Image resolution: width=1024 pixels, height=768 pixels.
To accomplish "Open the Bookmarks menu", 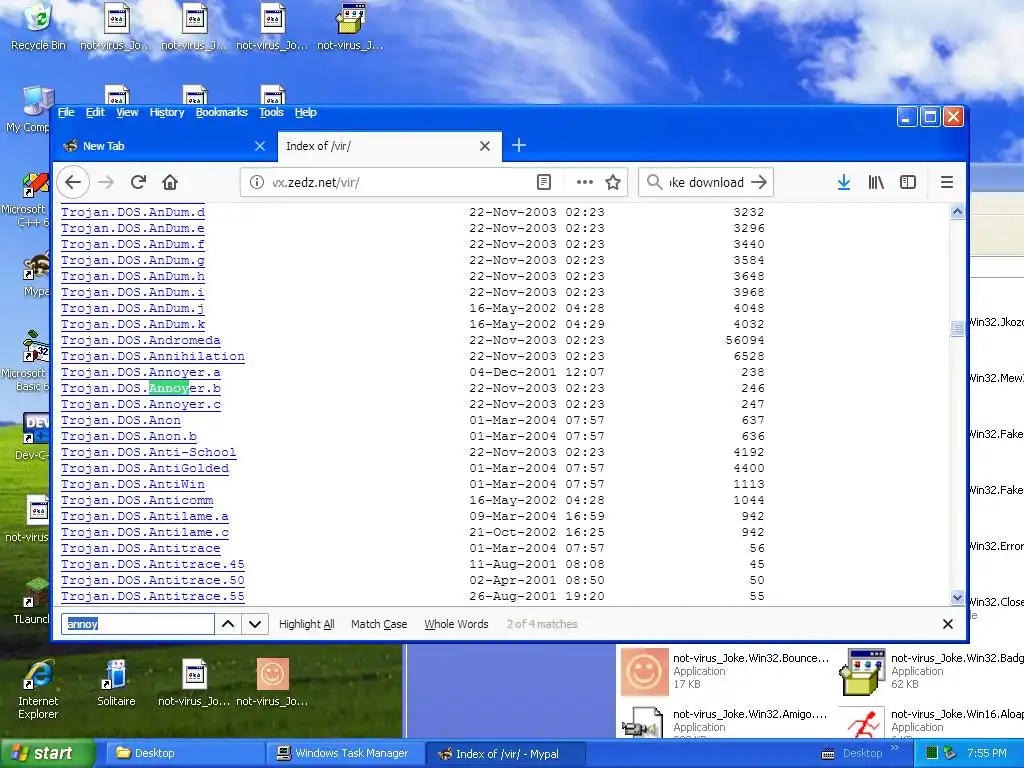I will (x=221, y=112).
